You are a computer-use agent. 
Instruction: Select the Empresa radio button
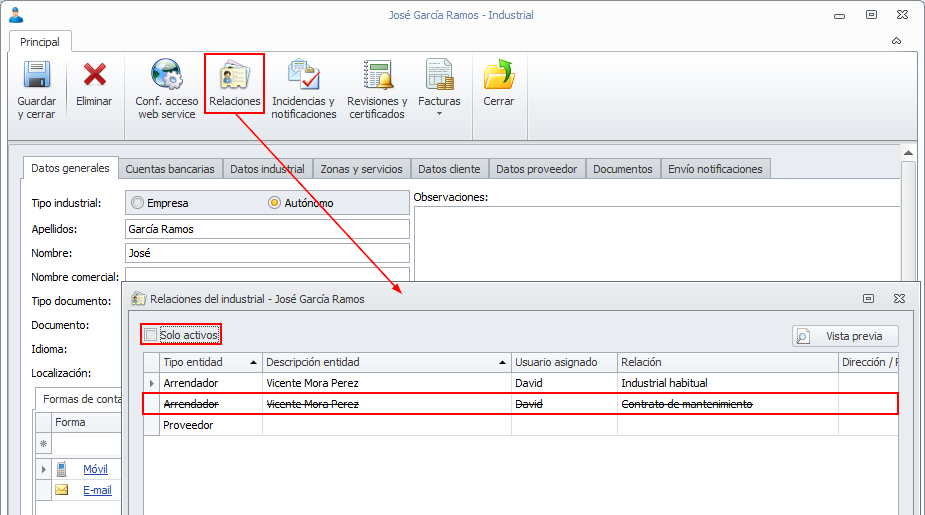pos(137,202)
